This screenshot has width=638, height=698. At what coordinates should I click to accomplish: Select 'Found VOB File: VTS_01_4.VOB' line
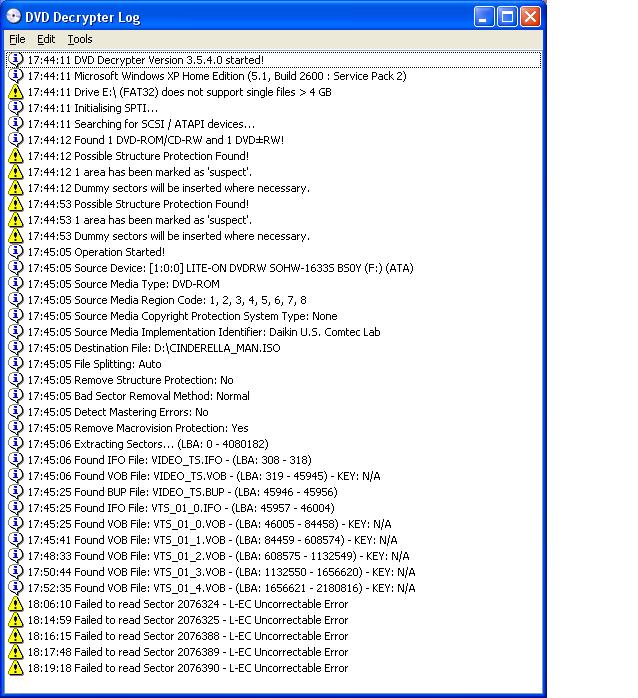221,588
